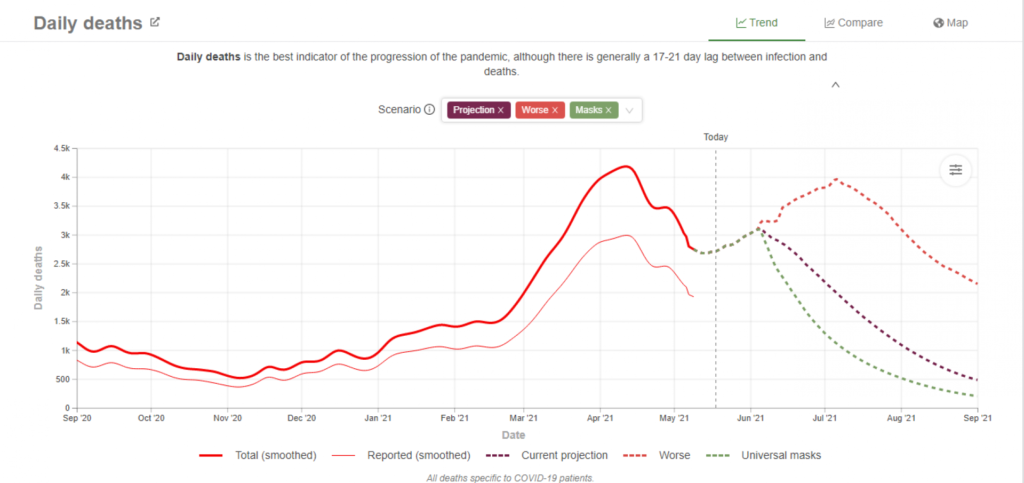Click the Trend chart icon

(741, 23)
